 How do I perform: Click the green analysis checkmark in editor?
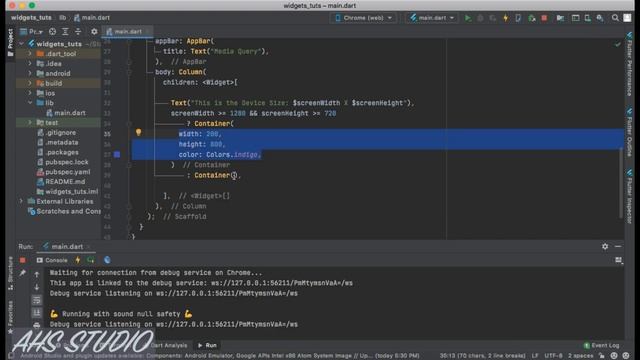pos(618,44)
